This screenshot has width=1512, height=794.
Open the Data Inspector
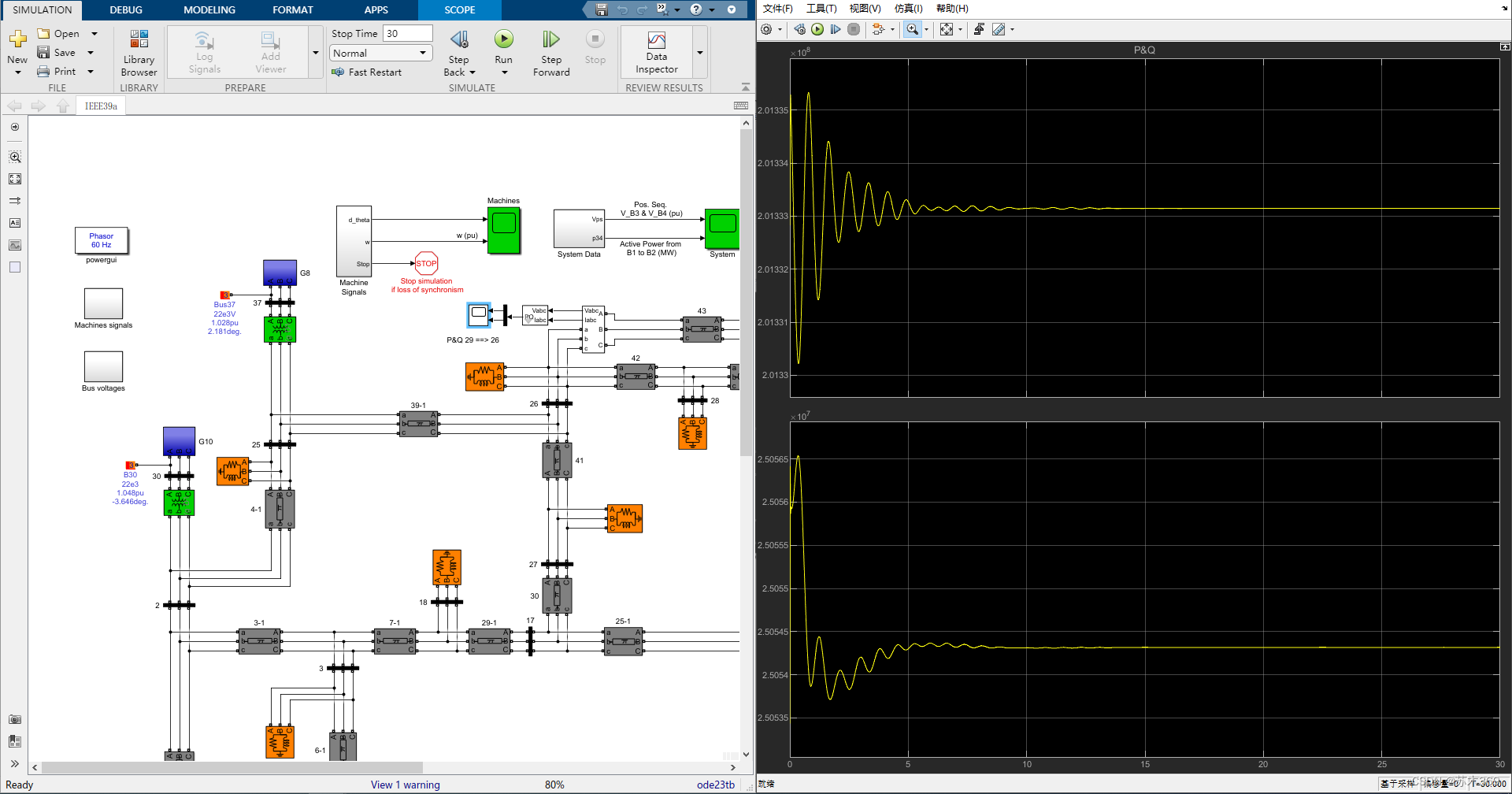click(657, 52)
